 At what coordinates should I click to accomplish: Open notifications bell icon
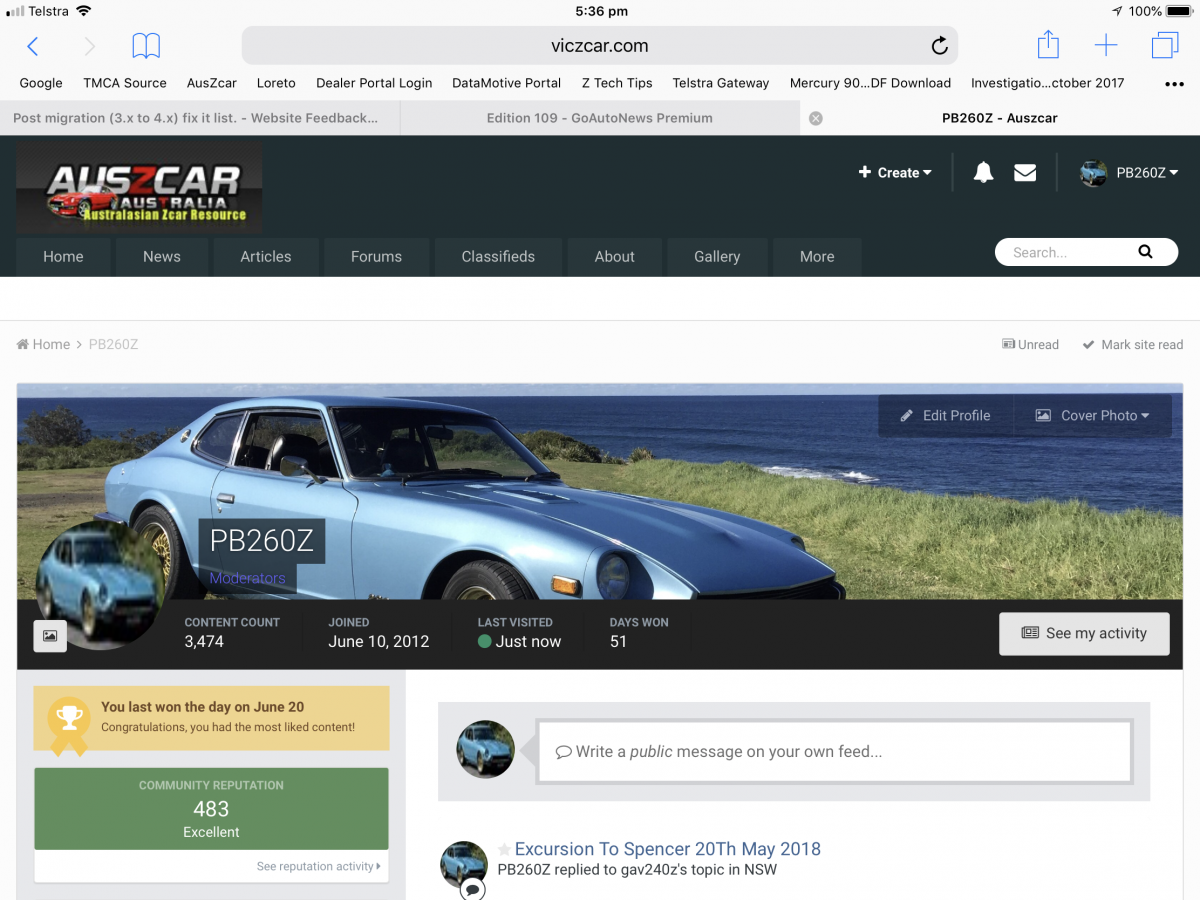point(984,173)
